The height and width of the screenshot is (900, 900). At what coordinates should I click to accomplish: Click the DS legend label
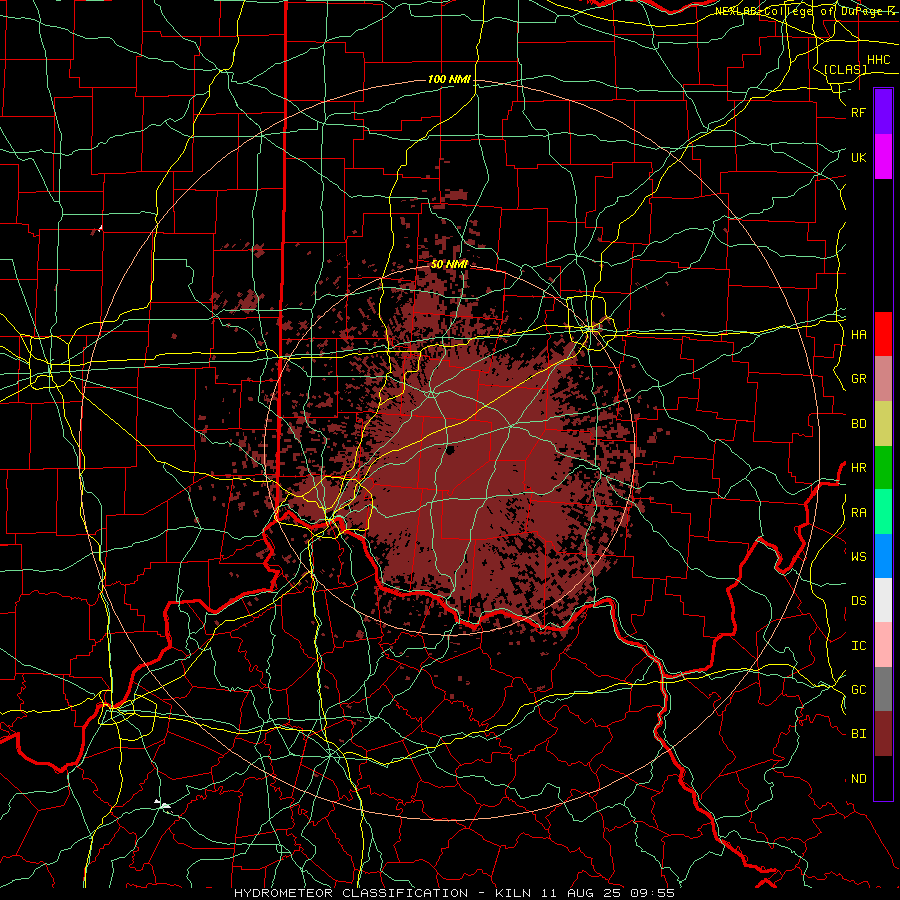[858, 601]
